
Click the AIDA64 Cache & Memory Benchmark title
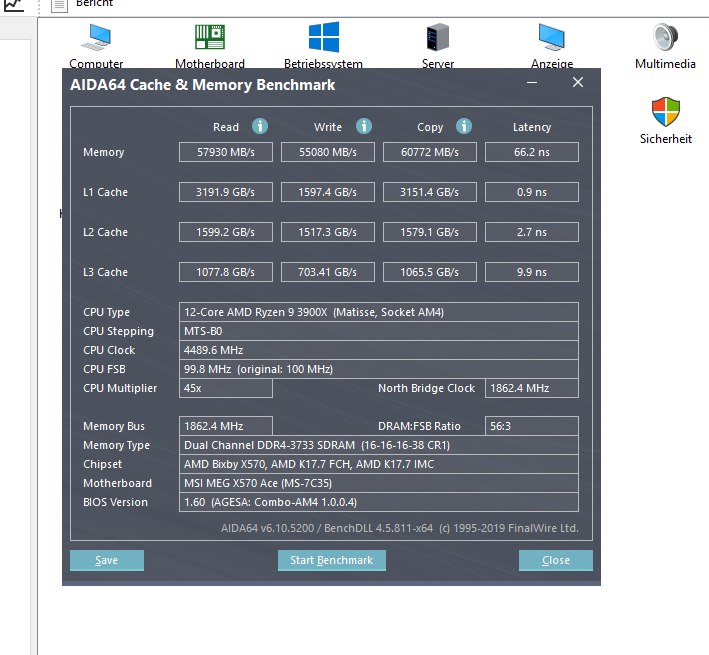coord(203,85)
